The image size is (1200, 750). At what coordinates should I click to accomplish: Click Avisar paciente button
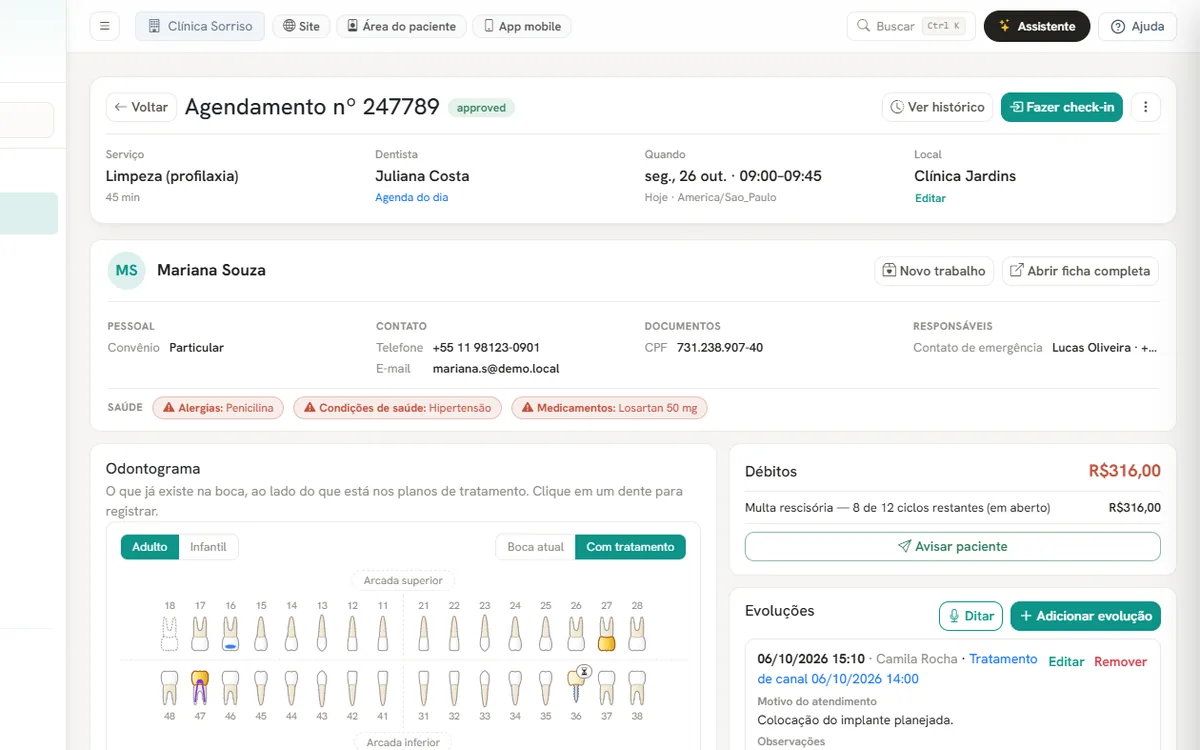[x=952, y=547]
